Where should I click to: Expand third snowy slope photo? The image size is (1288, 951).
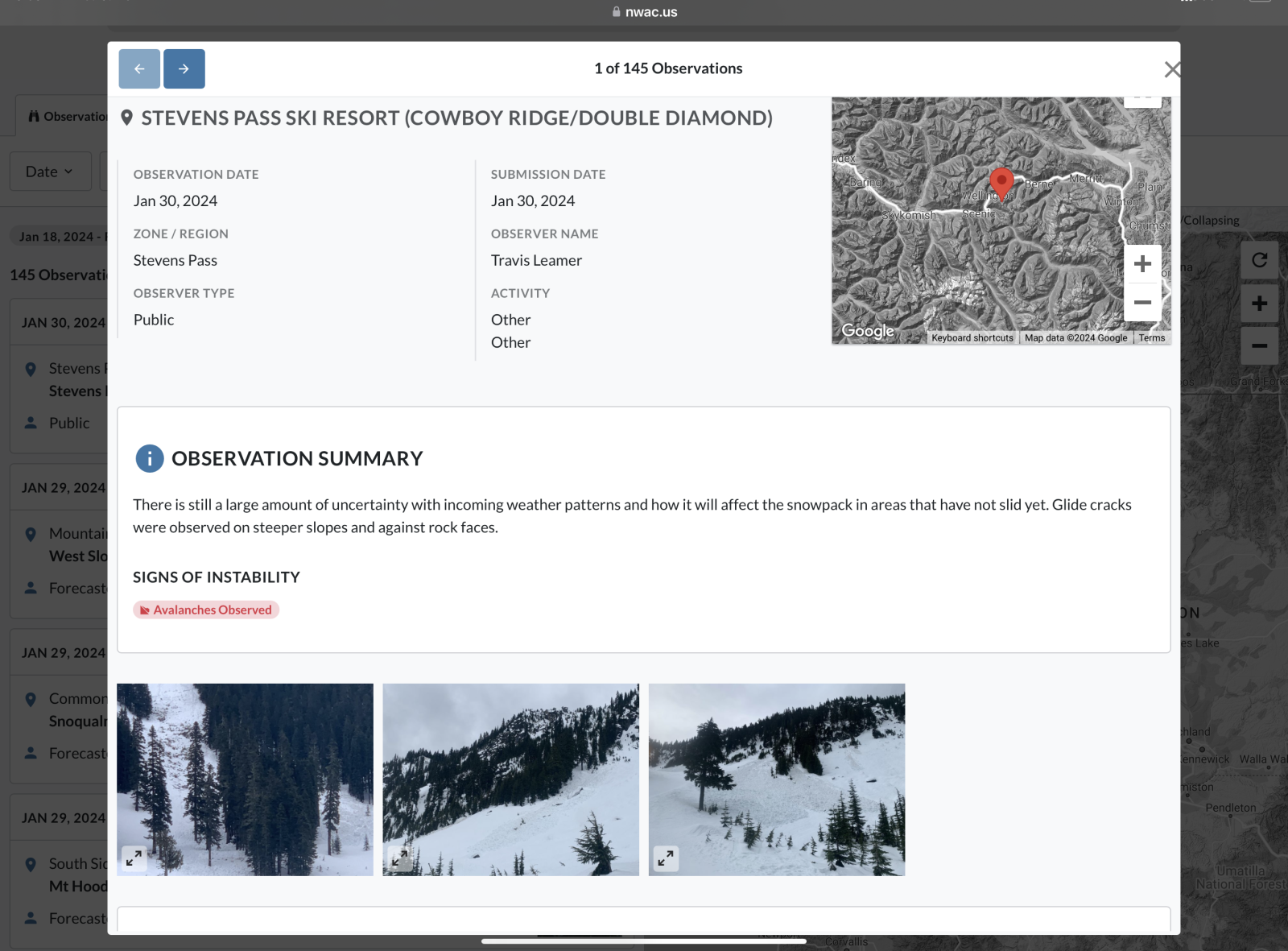point(666,858)
